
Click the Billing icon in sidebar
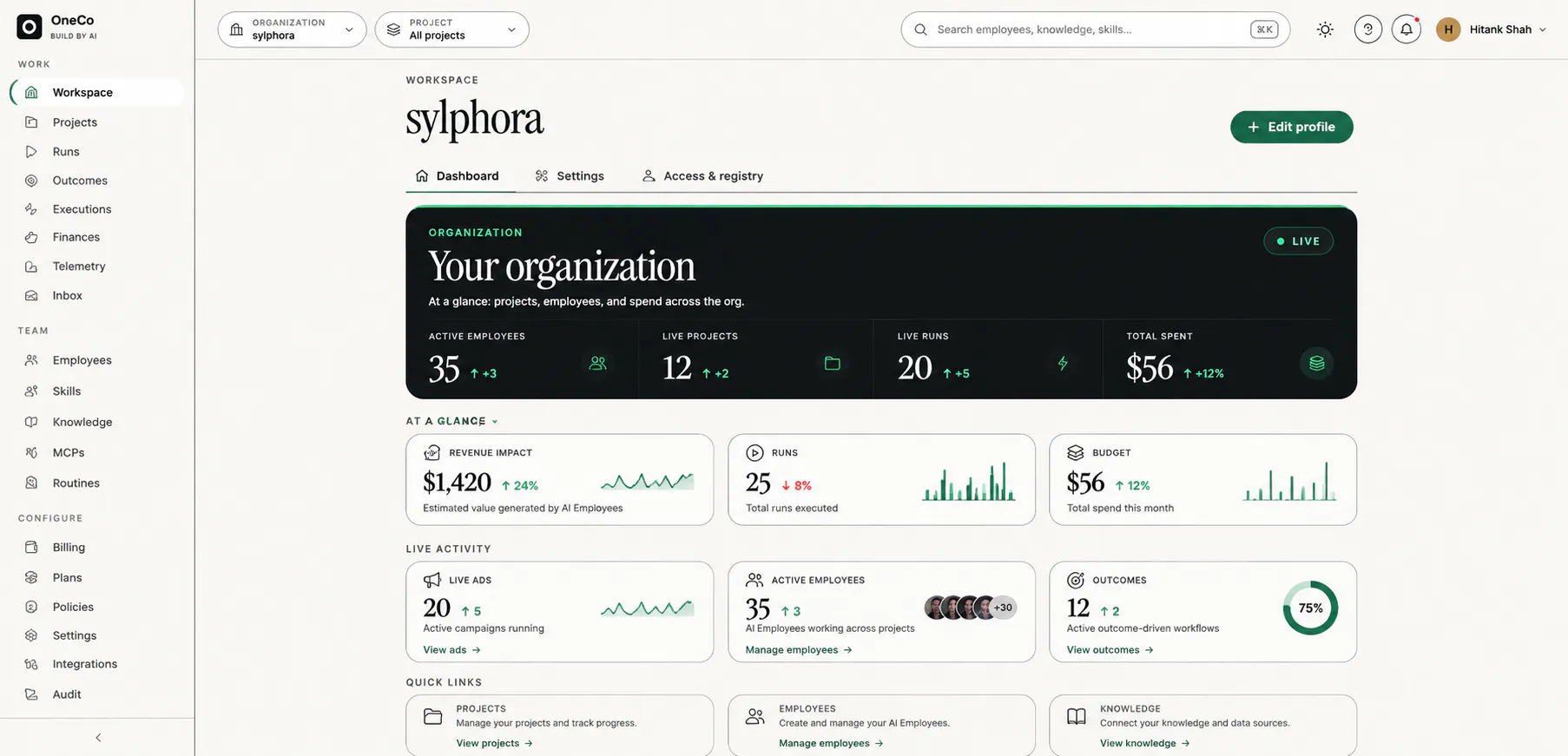[31, 547]
